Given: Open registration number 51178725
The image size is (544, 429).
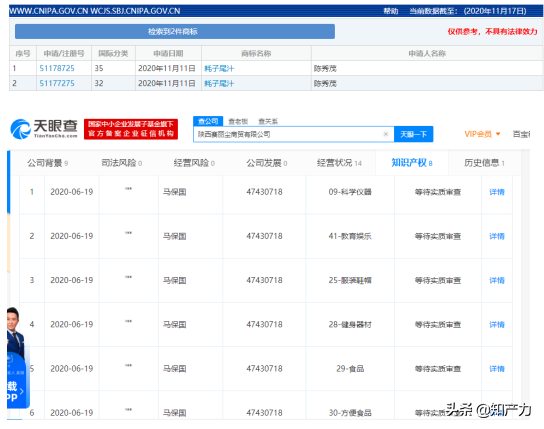Looking at the screenshot, I should 57,68.
